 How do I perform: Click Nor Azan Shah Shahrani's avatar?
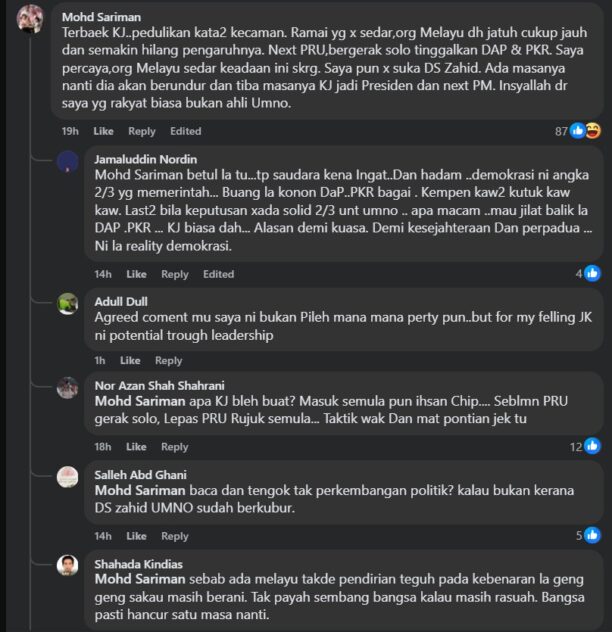click(x=68, y=388)
